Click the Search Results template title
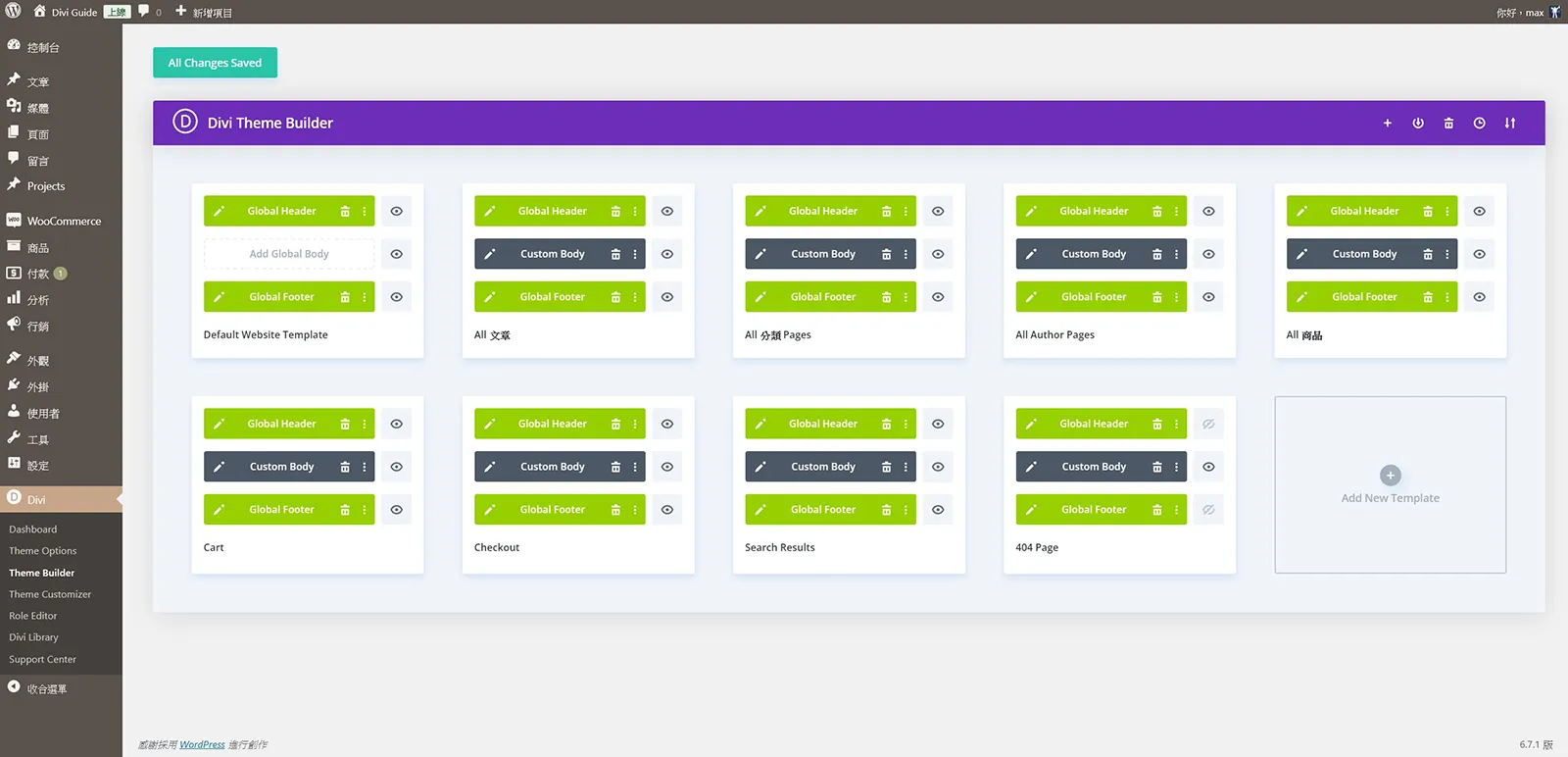The height and width of the screenshot is (757, 1568). click(780, 547)
